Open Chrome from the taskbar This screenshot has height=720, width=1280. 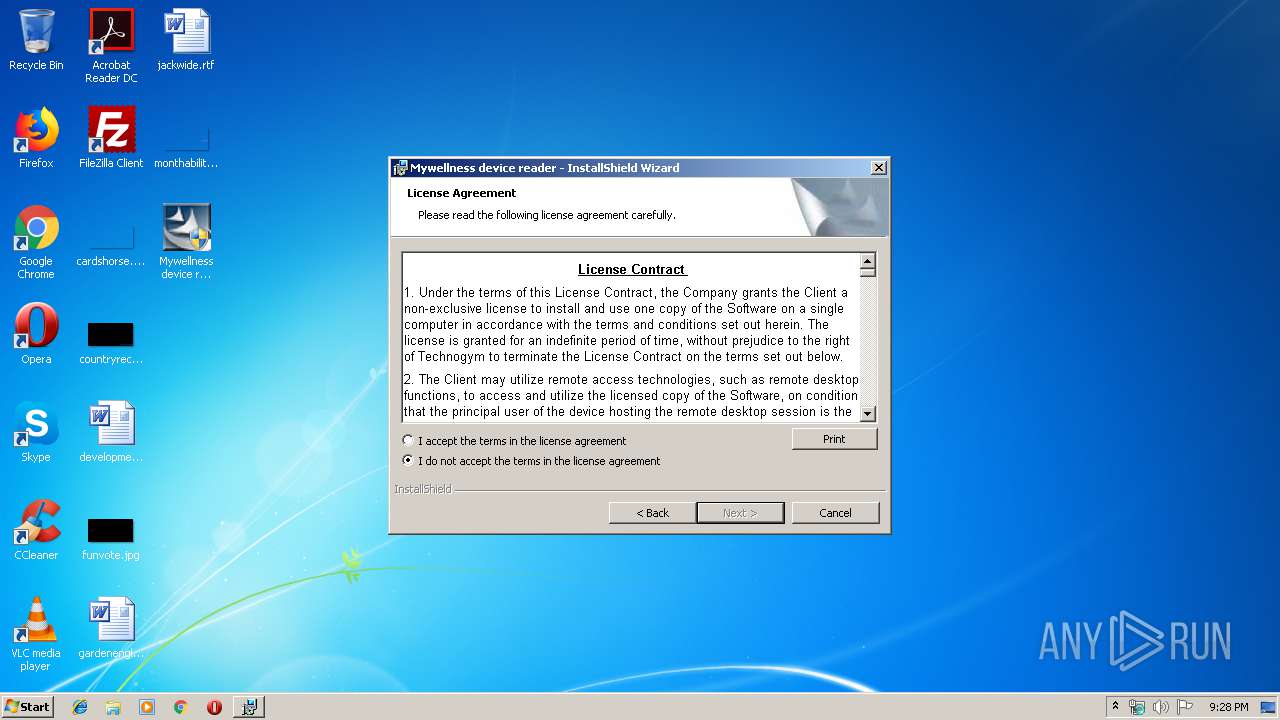tap(180, 707)
